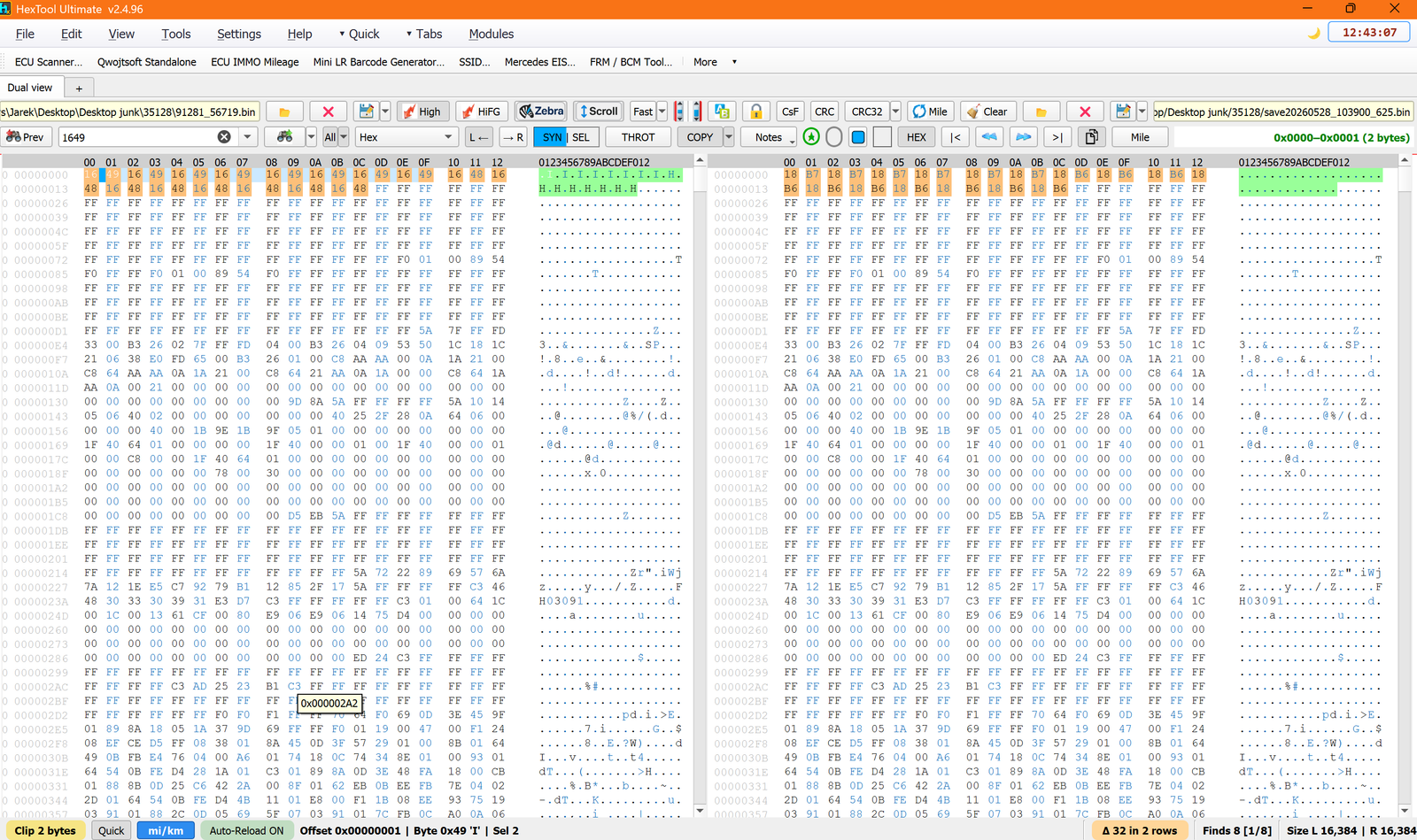
Task: Toggle the High highlight button
Action: point(422,112)
